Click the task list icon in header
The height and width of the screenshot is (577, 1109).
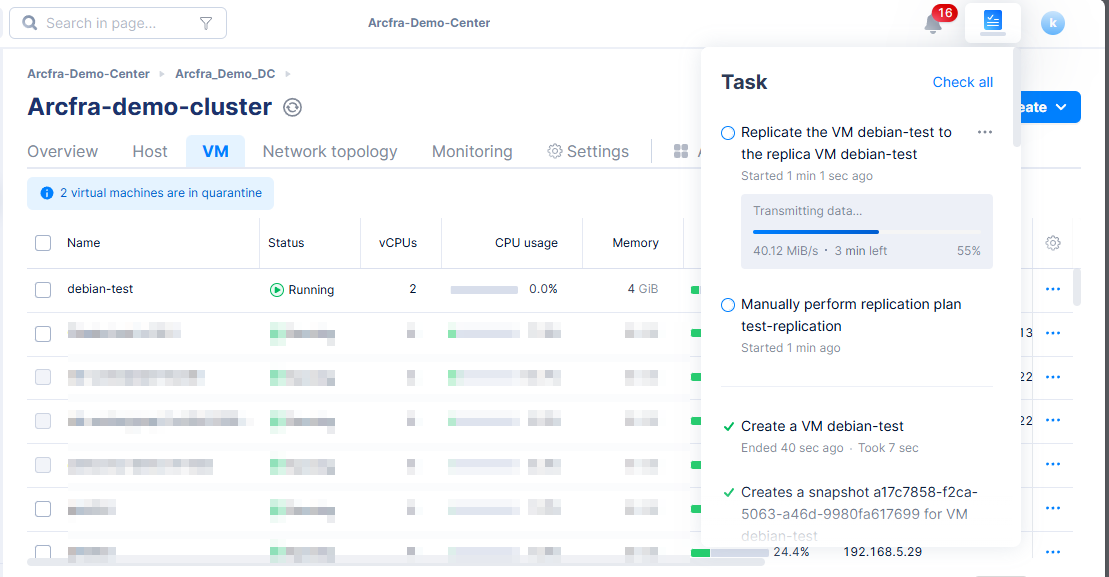pyautogui.click(x=992, y=22)
